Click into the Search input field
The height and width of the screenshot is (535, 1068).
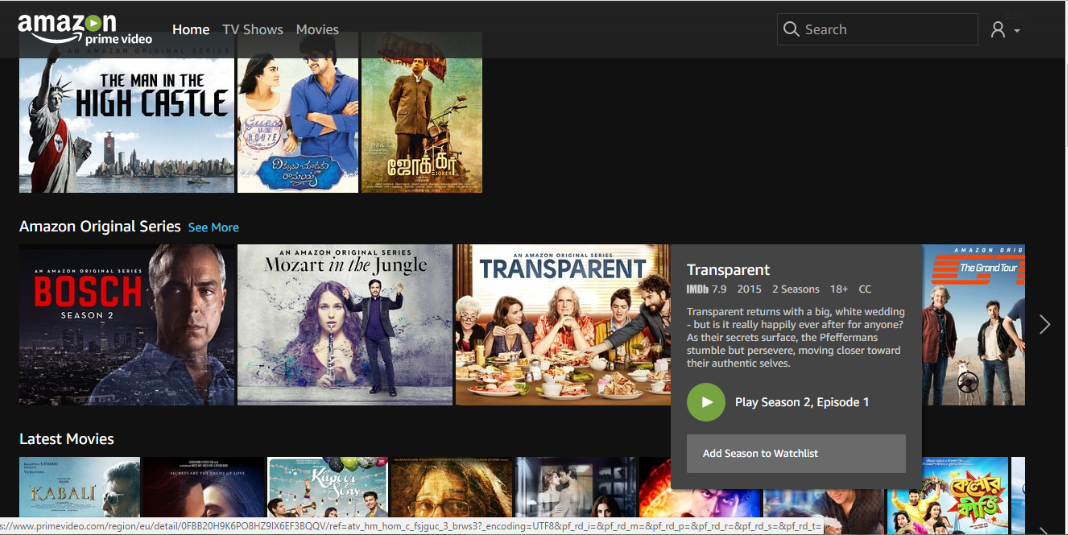(x=877, y=29)
